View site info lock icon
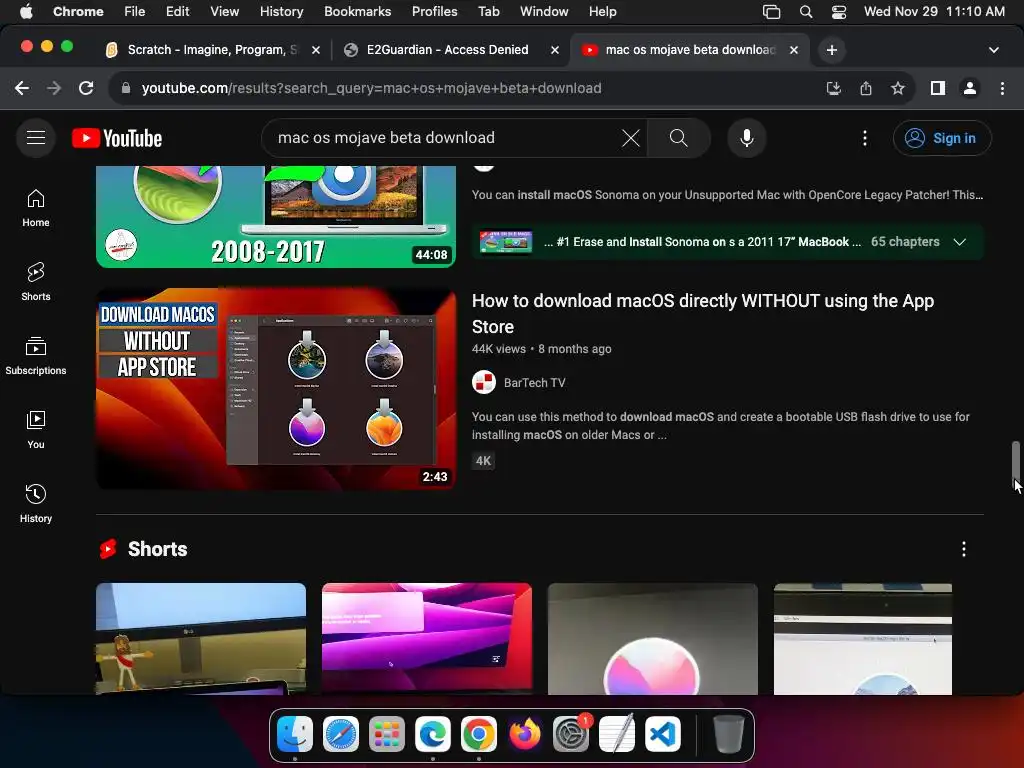This screenshot has height=768, width=1024. 125,88
